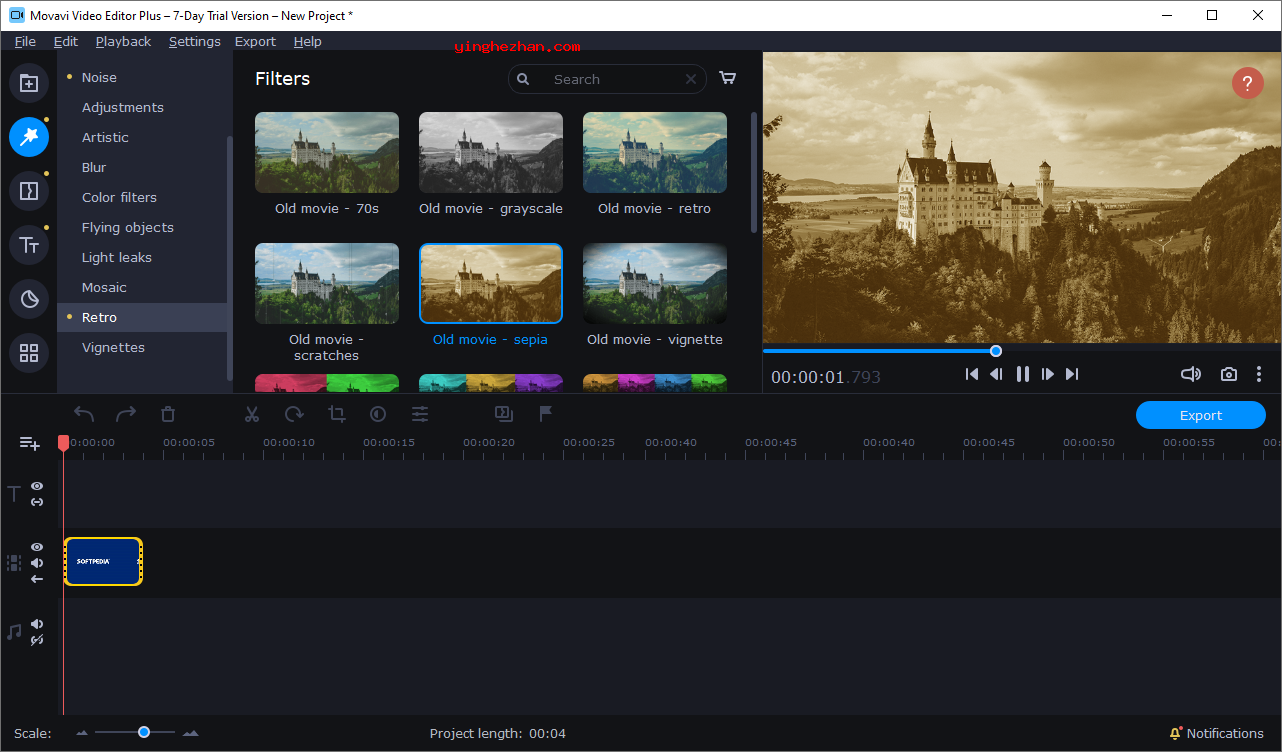Select the Noise filter category
1282x752 pixels.
pyautogui.click(x=99, y=77)
